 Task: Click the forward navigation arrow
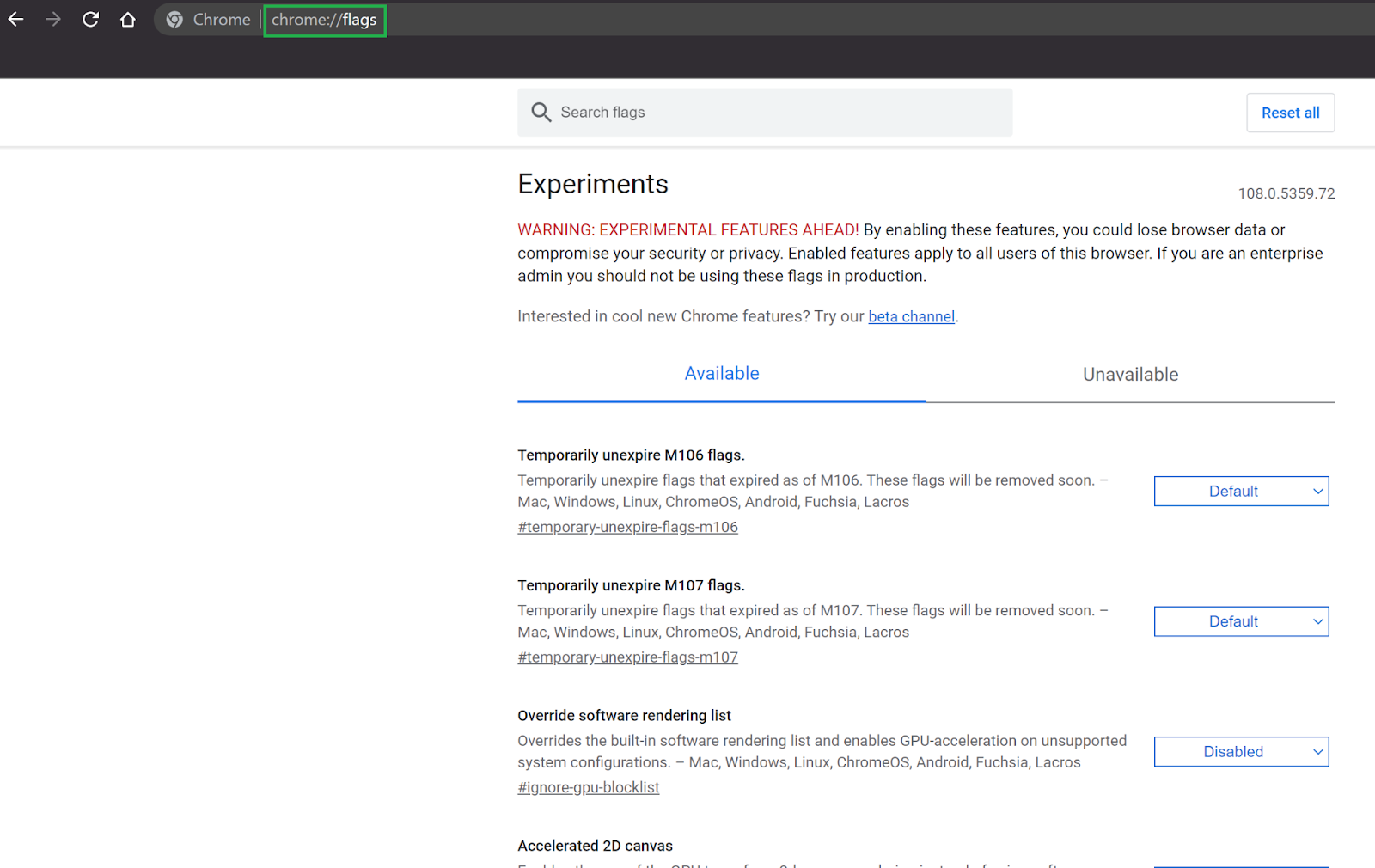tap(52, 19)
